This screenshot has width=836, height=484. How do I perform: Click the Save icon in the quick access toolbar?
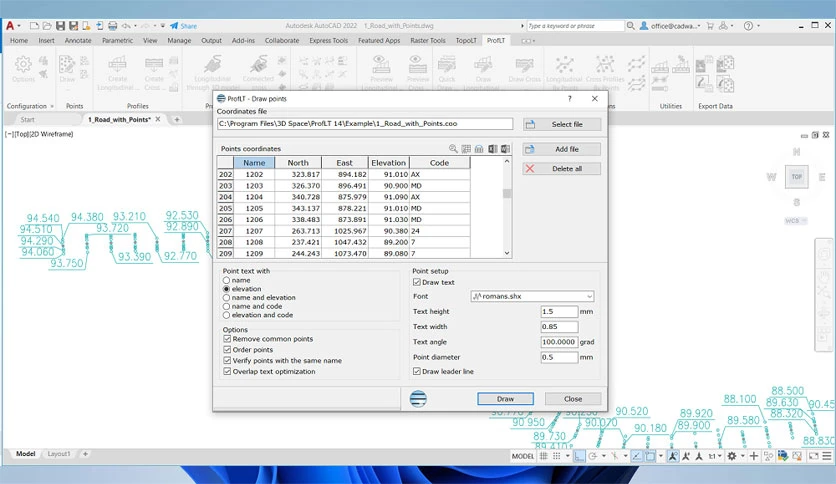60,26
